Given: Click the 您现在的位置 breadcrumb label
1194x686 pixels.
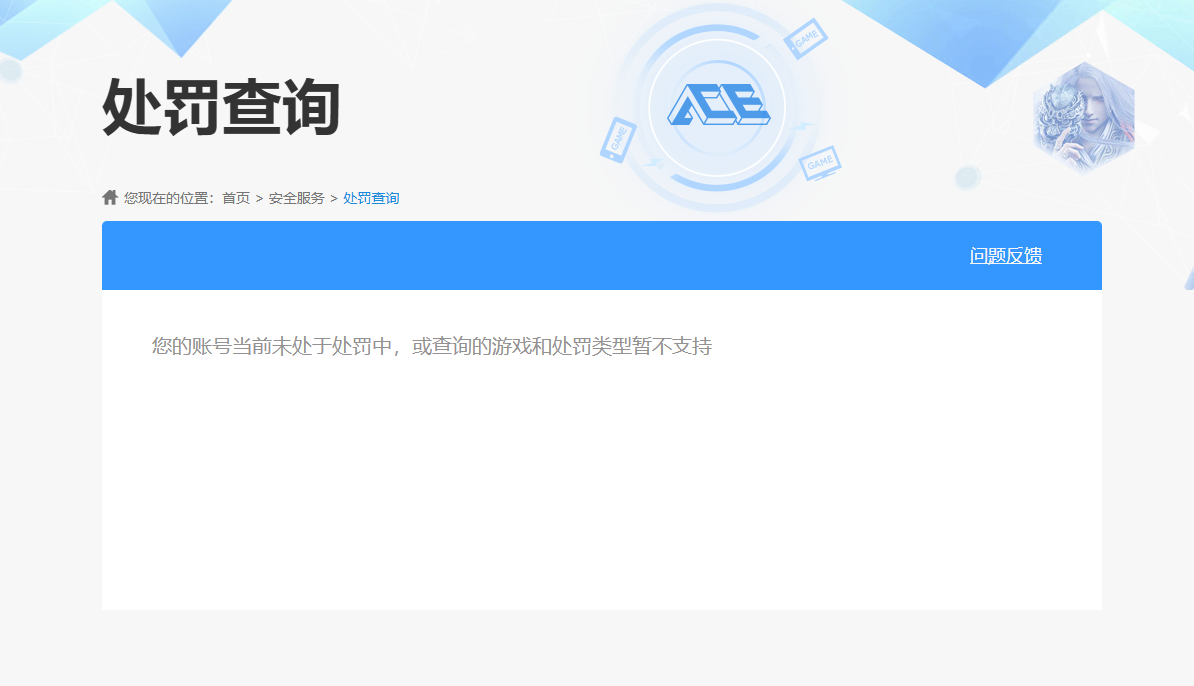Looking at the screenshot, I should (169, 198).
